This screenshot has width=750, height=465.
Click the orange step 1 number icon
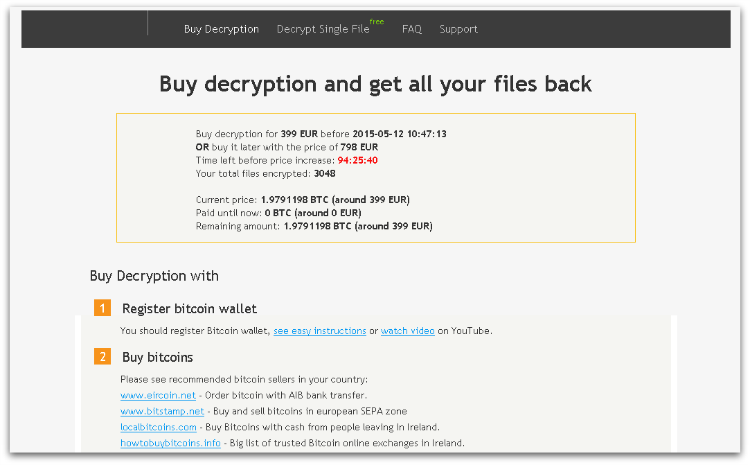click(102, 308)
